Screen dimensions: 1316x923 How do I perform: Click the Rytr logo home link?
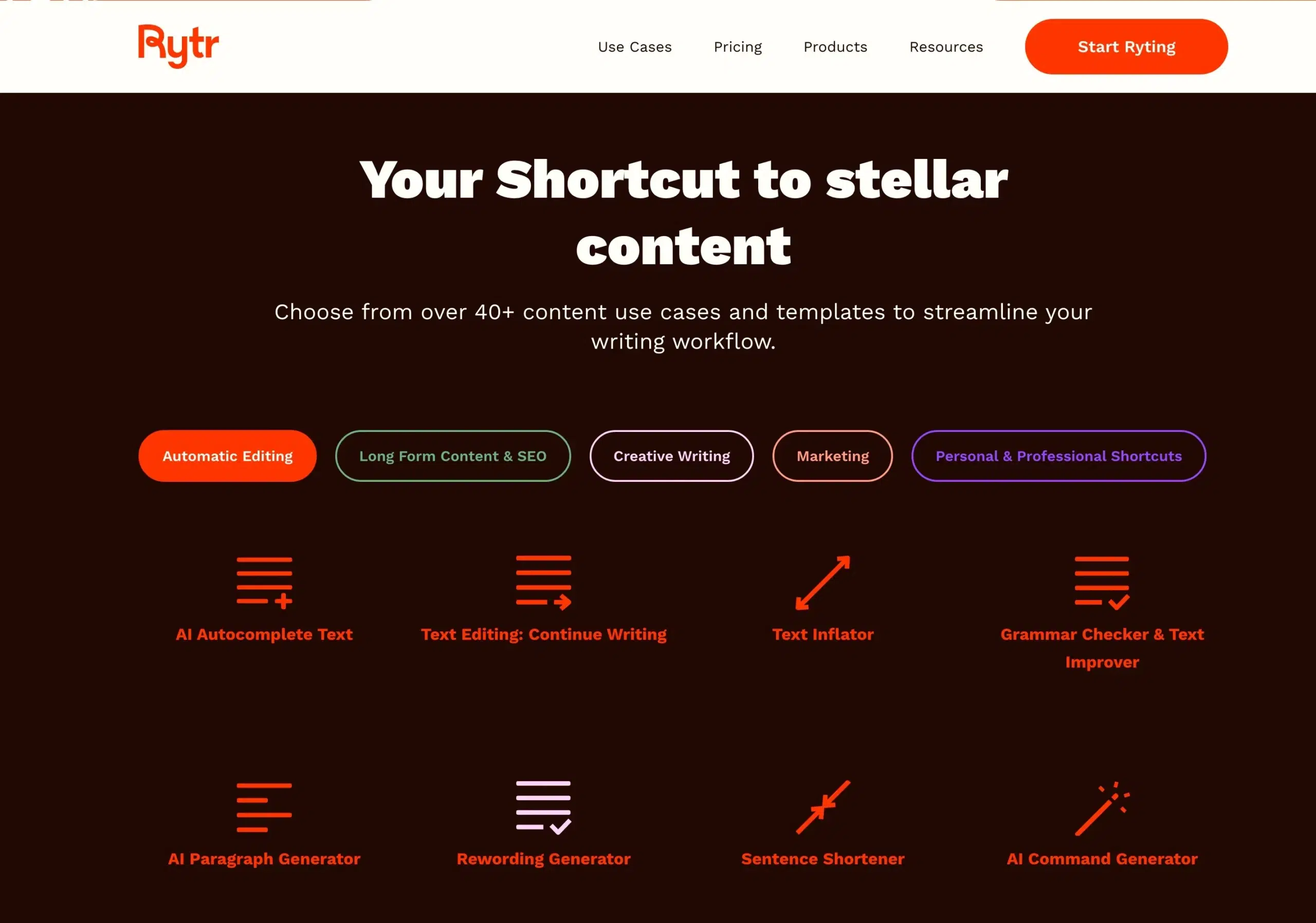179,46
